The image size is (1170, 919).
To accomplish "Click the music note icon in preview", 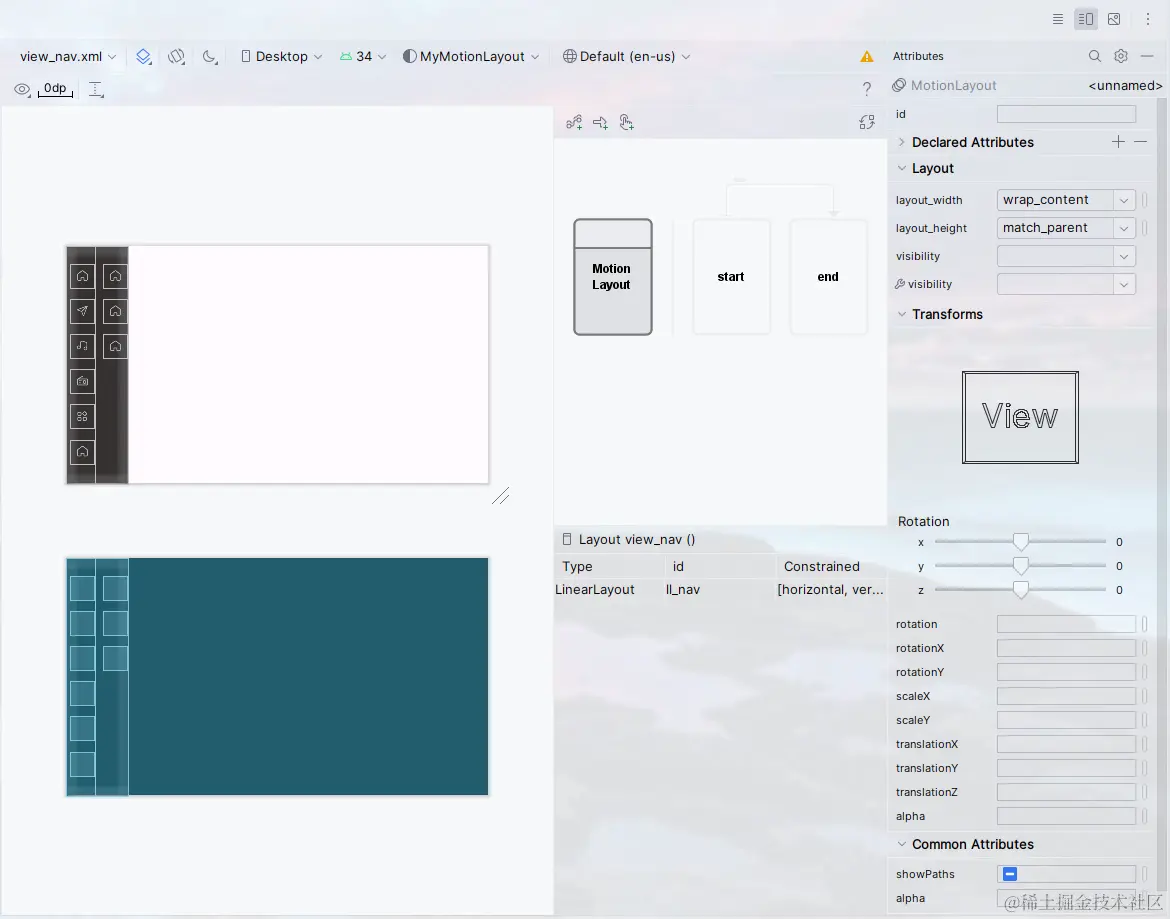I will pos(82,346).
